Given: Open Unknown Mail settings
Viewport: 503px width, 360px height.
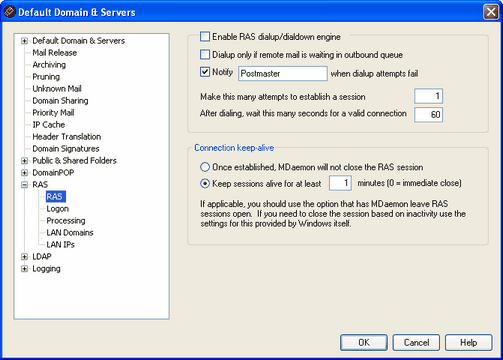Looking at the screenshot, I should [x=57, y=89].
